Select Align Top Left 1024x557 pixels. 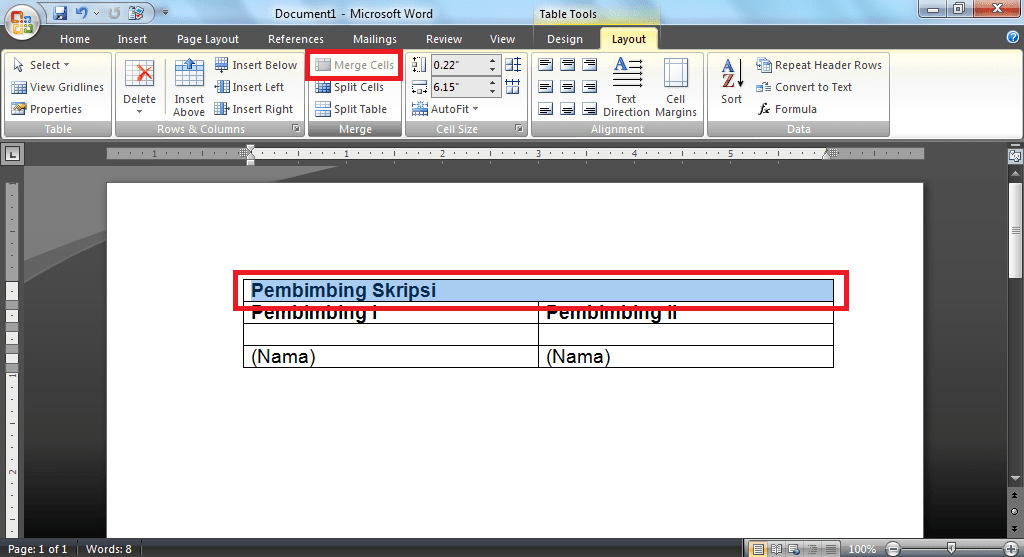pyautogui.click(x=546, y=65)
